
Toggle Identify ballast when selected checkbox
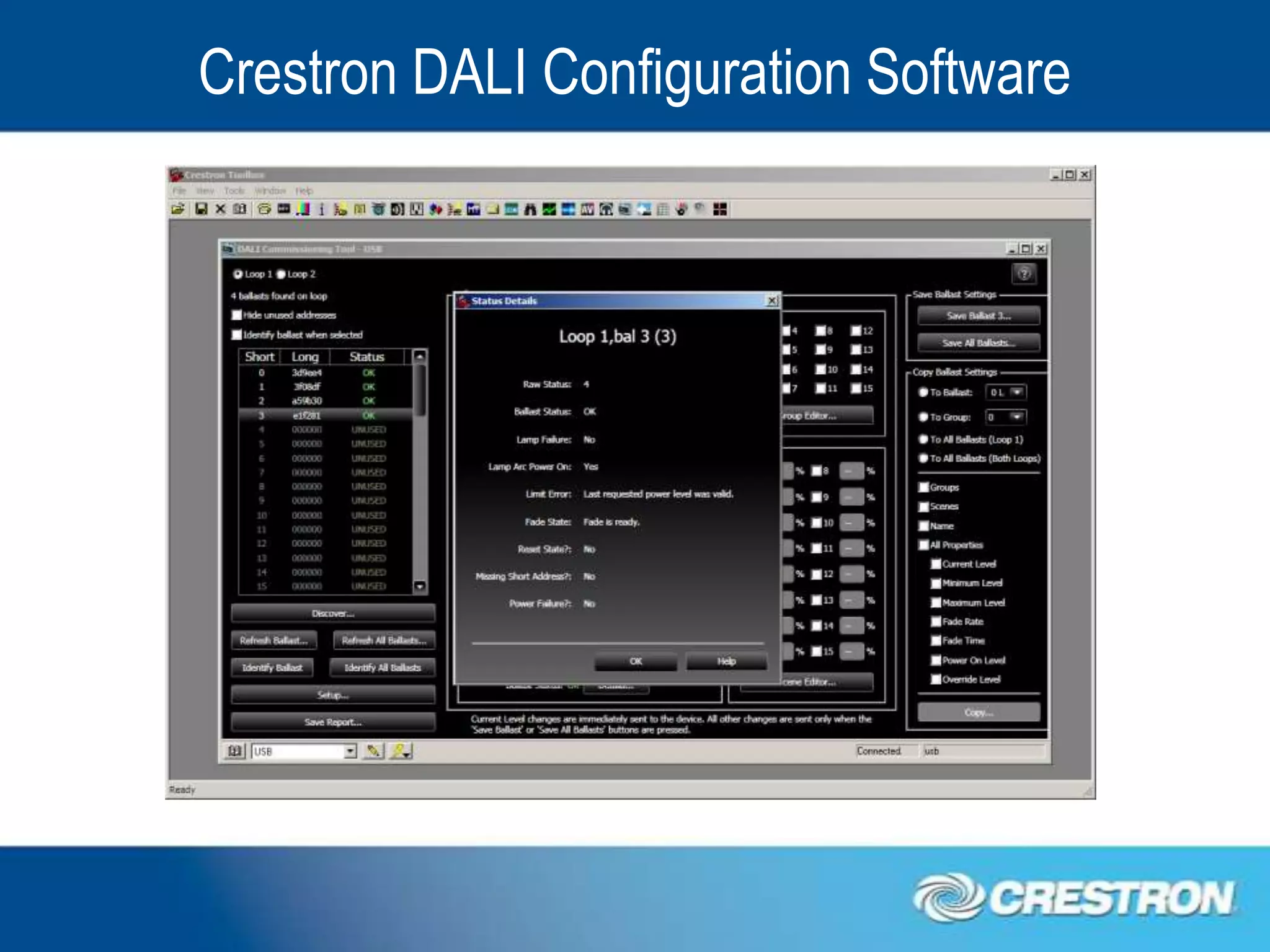click(236, 335)
